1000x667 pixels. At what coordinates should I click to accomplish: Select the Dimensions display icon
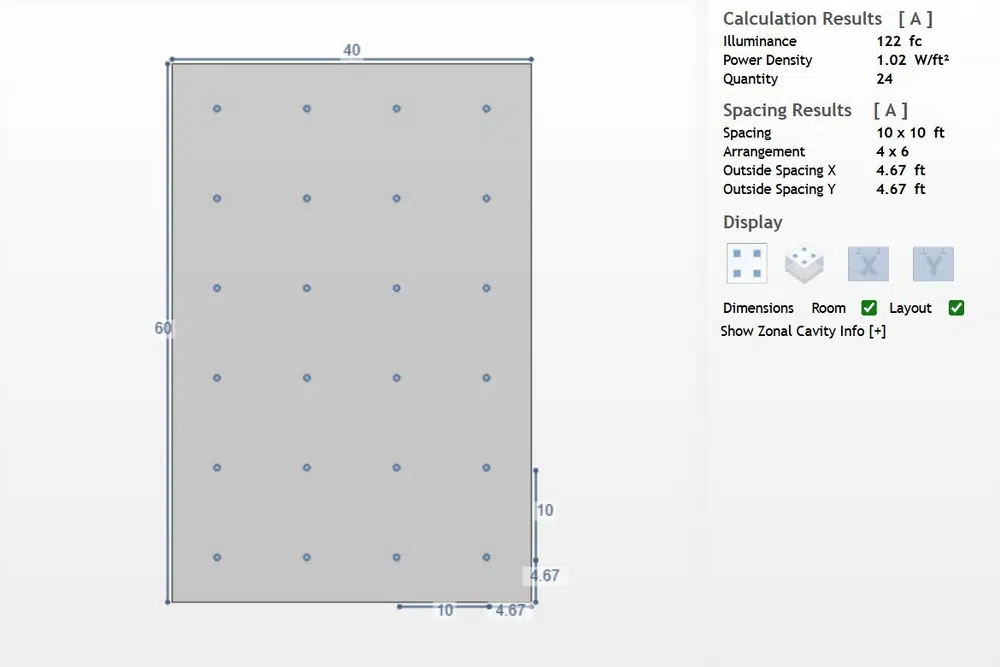click(x=746, y=263)
